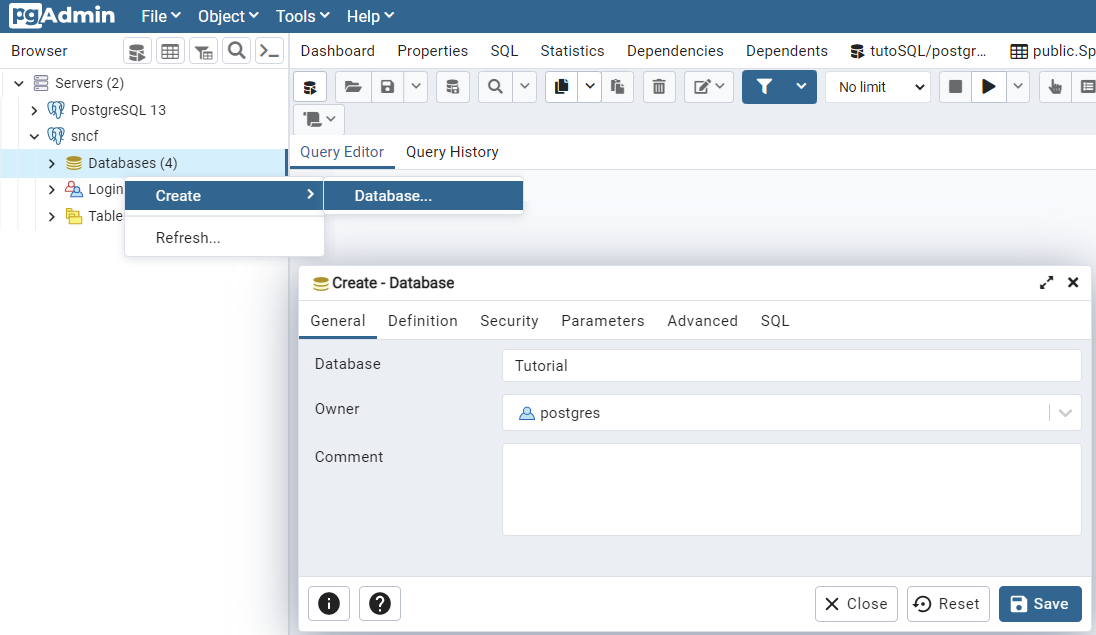Click the Clear (eraser) dropdown icon below toolbar
Image resolution: width=1096 pixels, height=635 pixels.
[x=319, y=120]
